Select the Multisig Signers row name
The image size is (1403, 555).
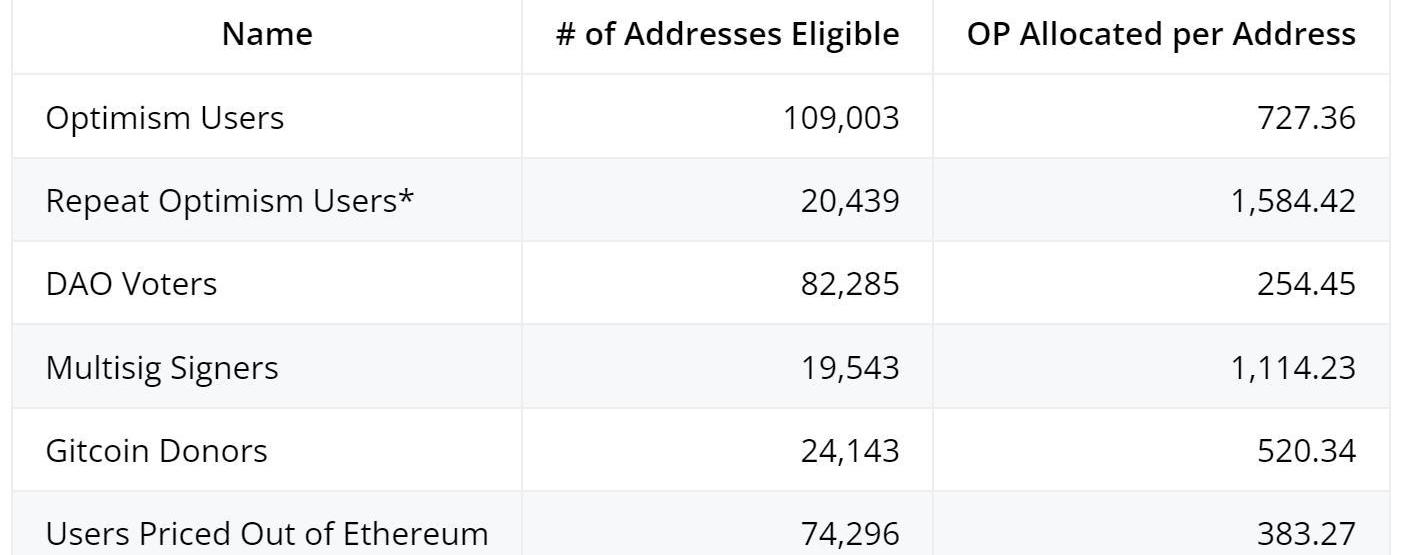[162, 368]
